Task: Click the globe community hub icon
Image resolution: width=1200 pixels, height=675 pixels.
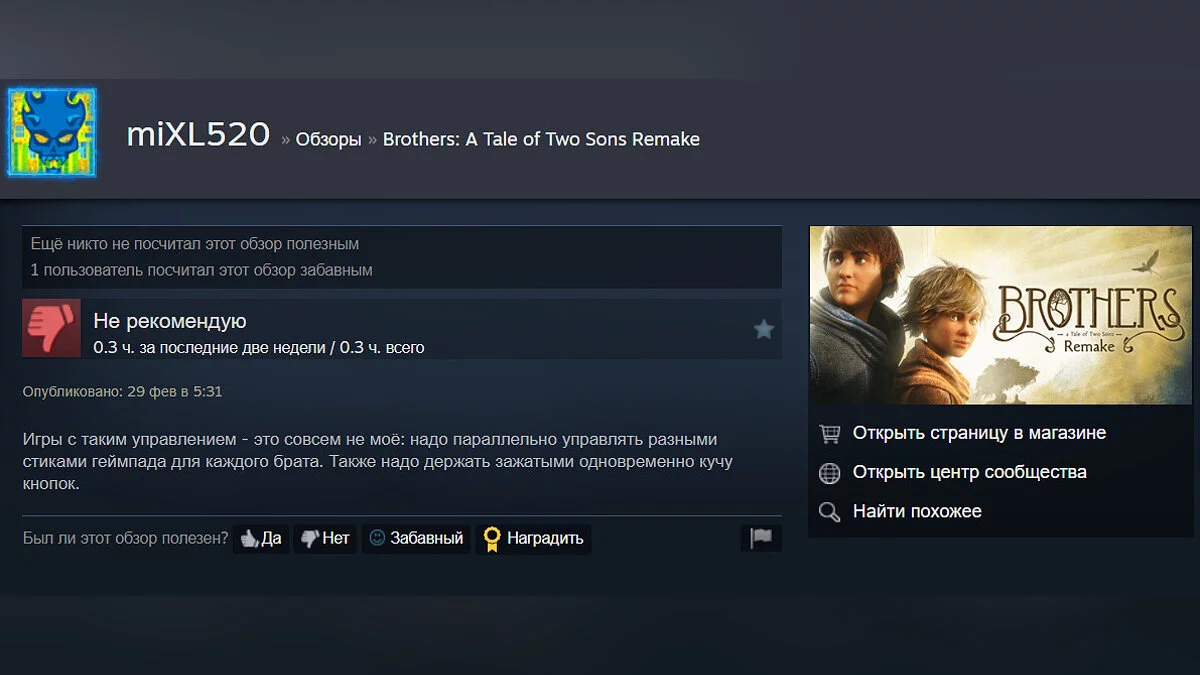Action: 829,473
